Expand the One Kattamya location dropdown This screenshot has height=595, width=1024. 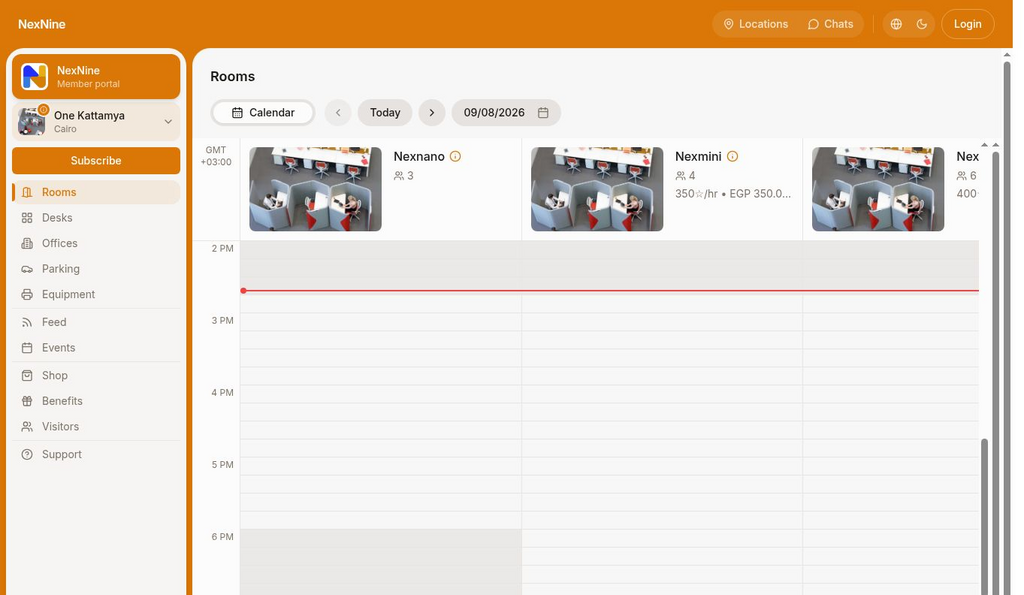pyautogui.click(x=168, y=121)
